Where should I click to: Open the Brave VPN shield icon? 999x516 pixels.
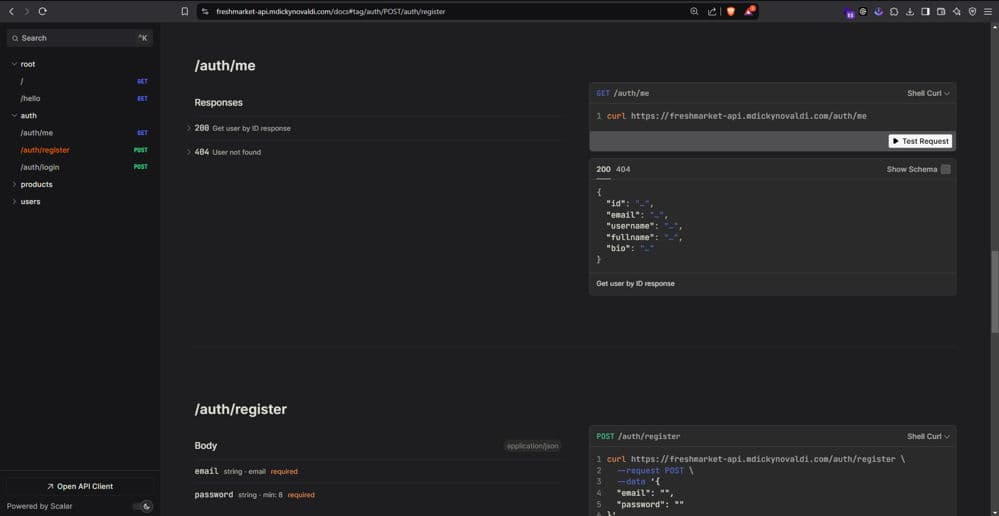tap(972, 11)
